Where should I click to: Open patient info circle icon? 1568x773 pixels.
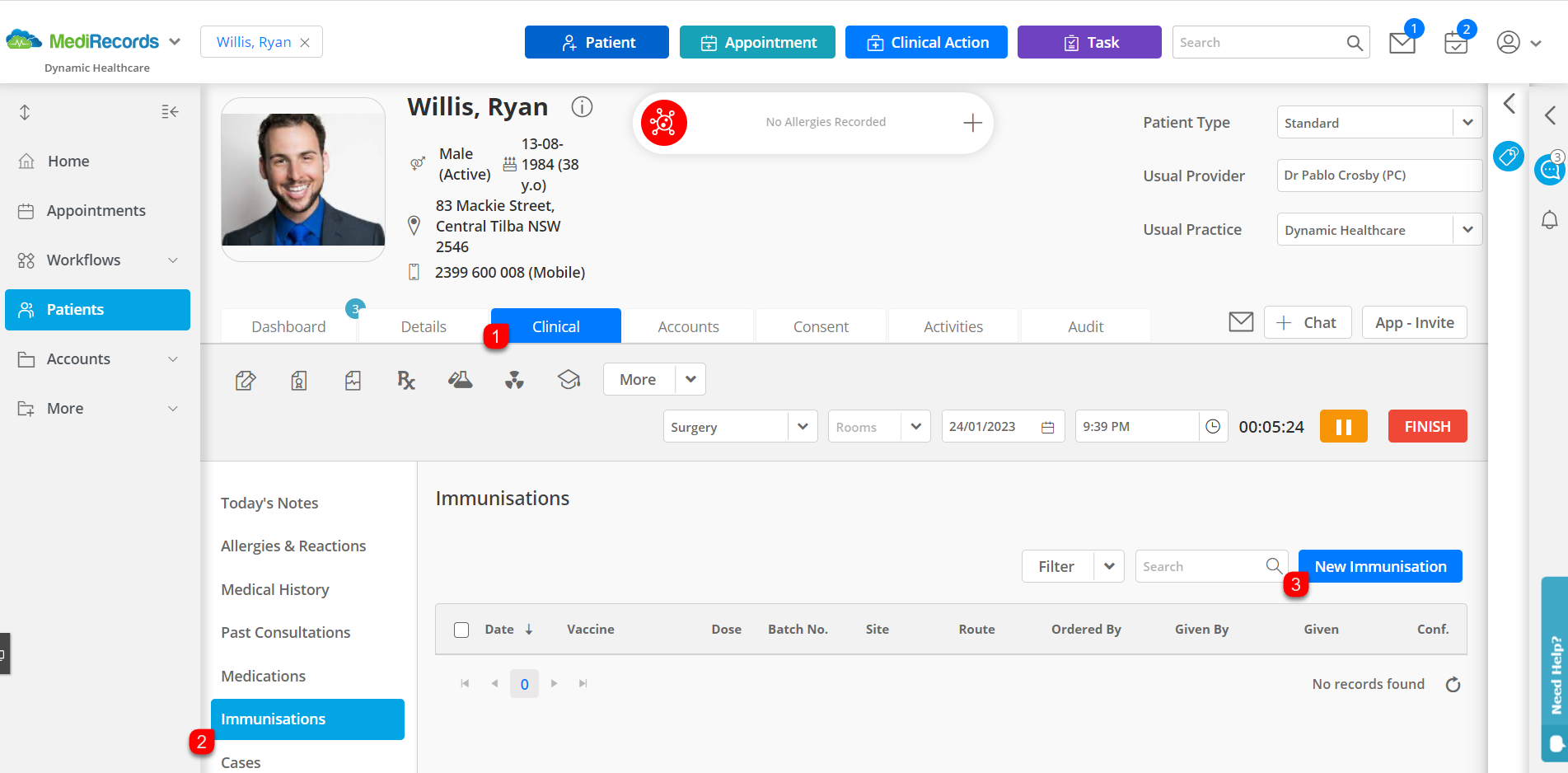582,107
